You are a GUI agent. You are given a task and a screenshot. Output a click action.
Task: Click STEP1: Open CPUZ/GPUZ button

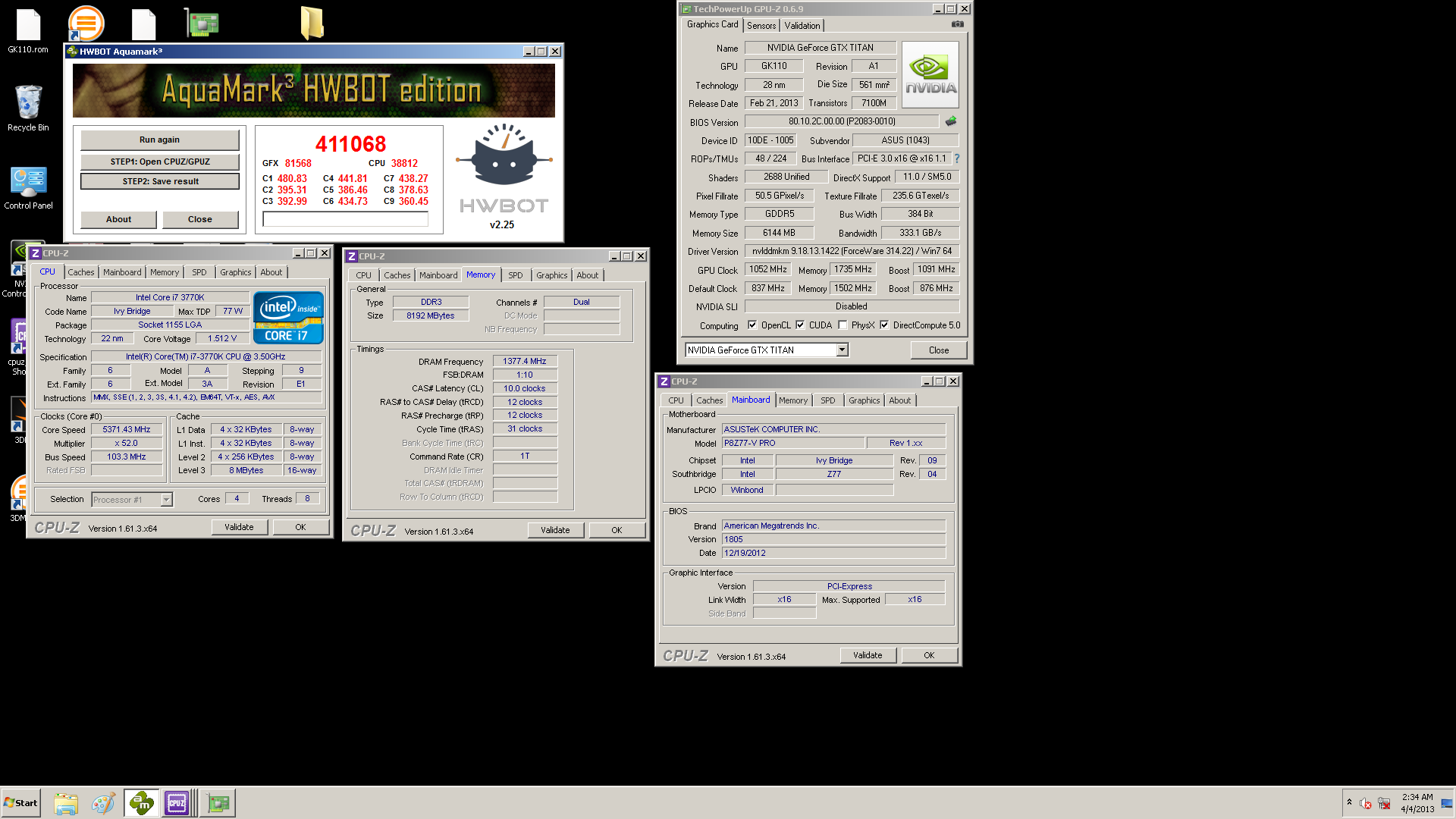point(160,162)
